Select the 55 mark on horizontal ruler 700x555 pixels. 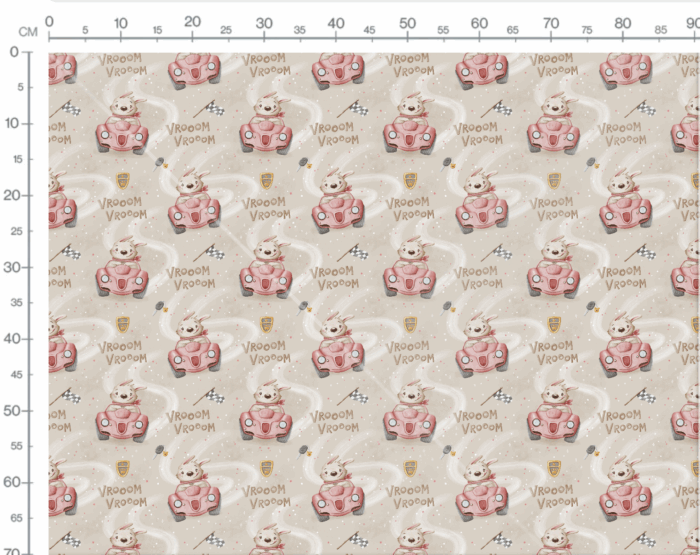(x=443, y=30)
